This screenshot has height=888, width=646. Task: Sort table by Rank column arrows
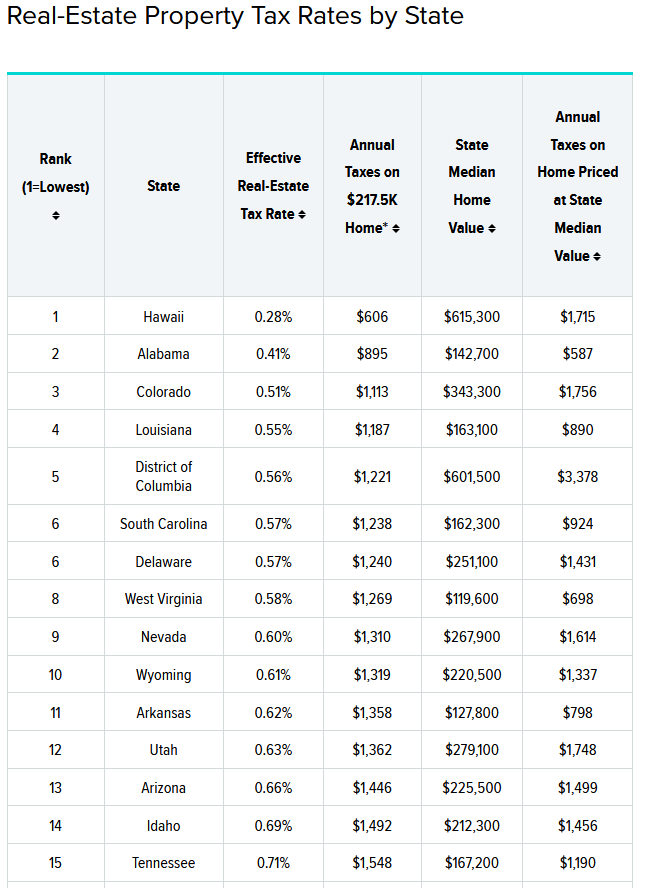[56, 215]
